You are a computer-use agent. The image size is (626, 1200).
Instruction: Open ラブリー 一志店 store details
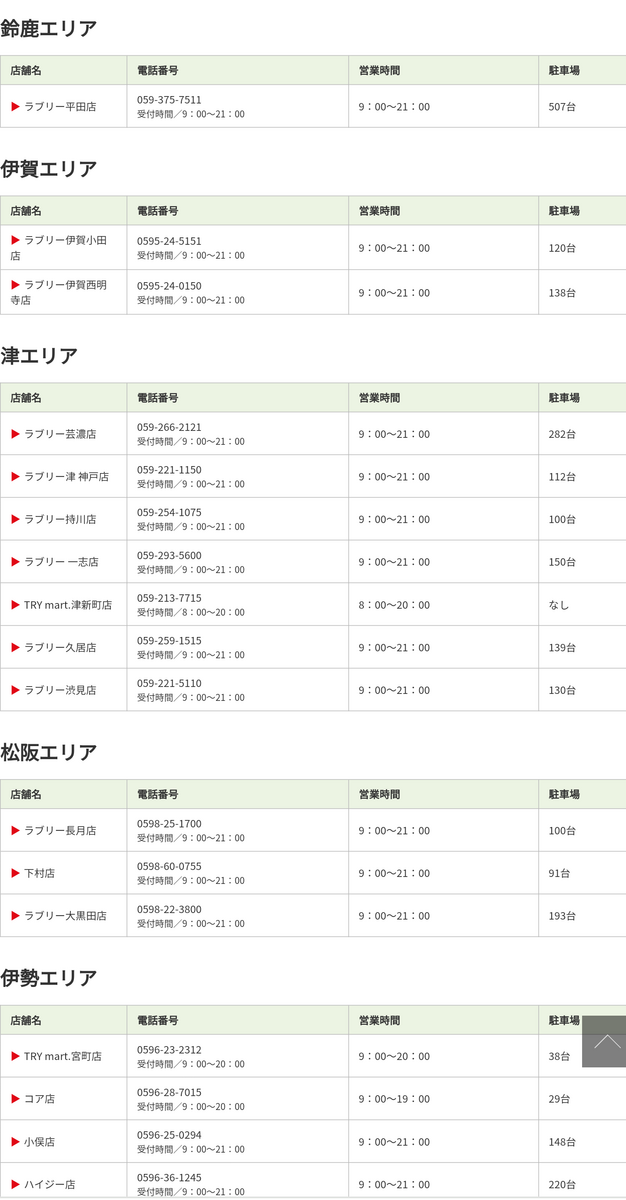click(61, 562)
